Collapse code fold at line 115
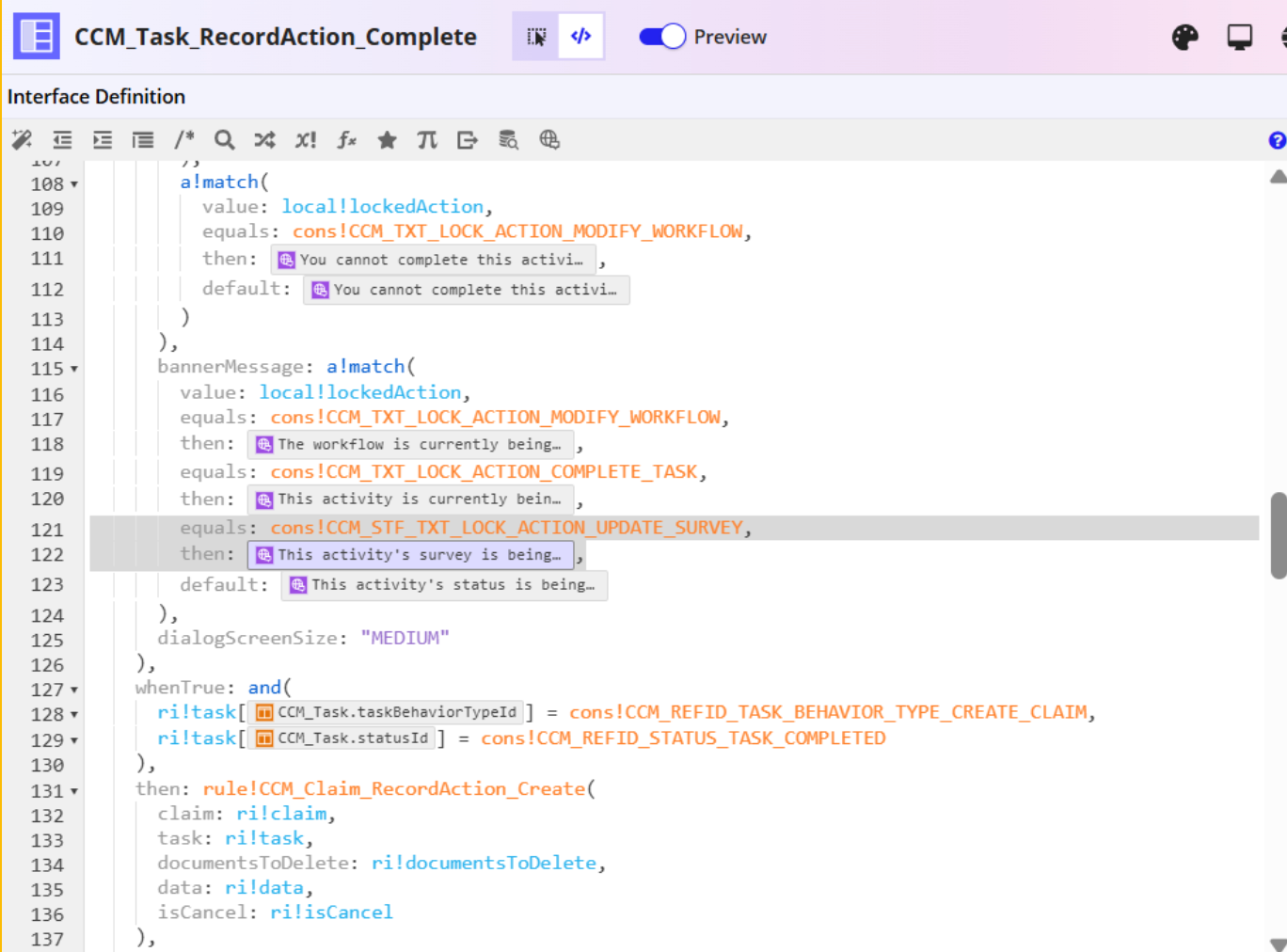The image size is (1287, 952). [74, 369]
